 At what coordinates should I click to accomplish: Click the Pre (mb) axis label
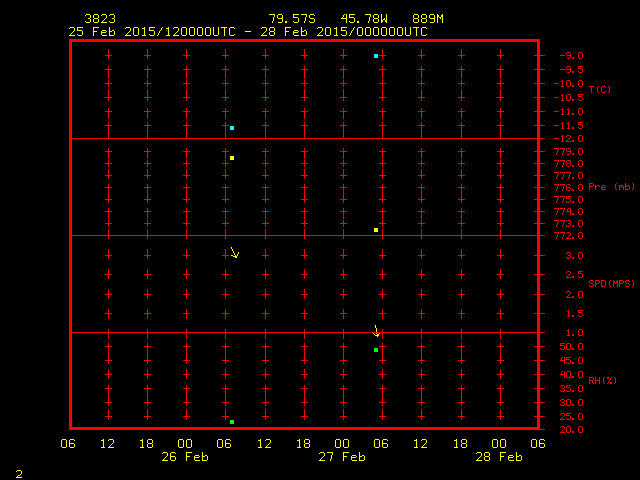[611, 187]
